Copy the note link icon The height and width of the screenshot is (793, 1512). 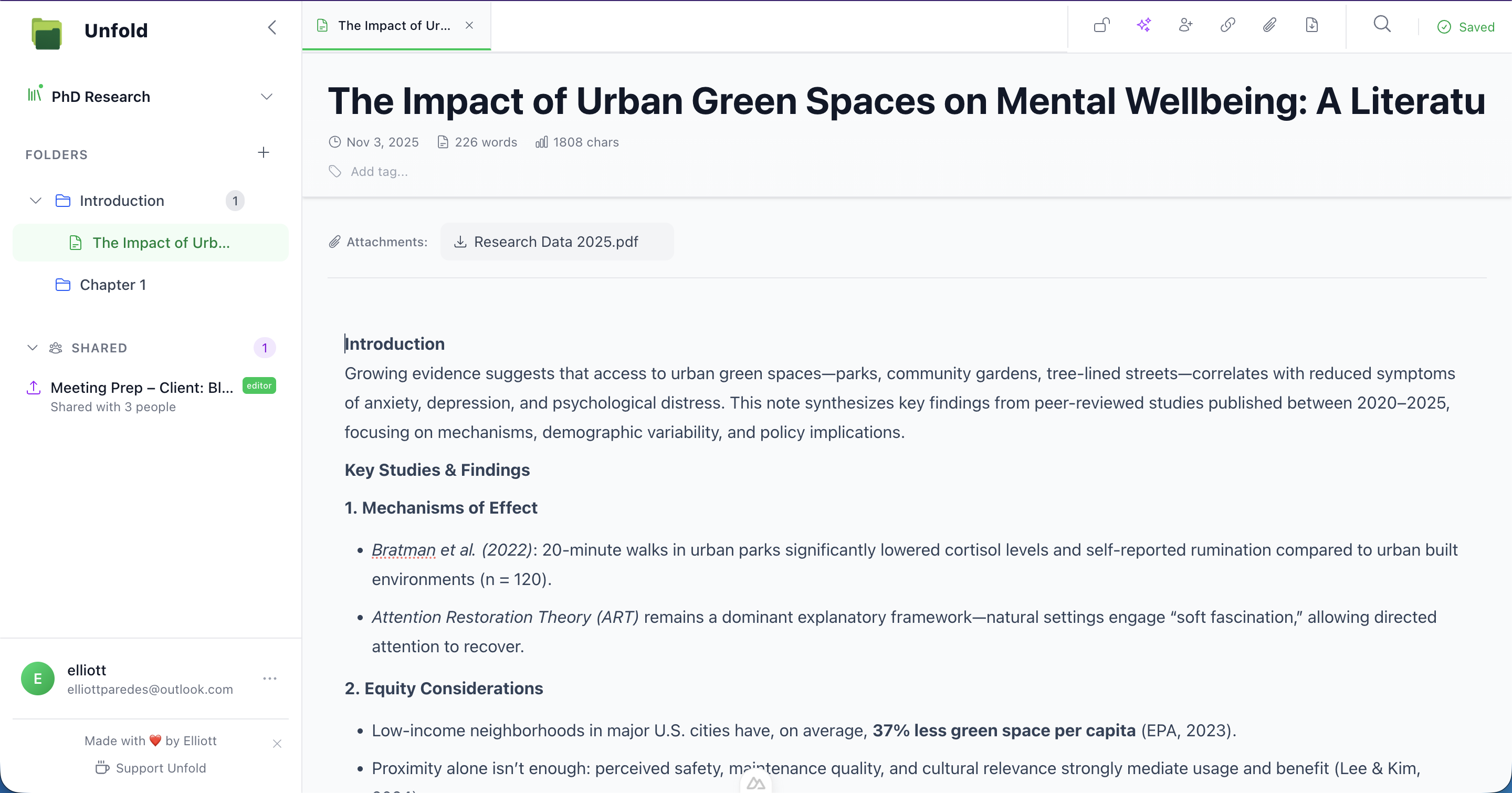point(1227,25)
